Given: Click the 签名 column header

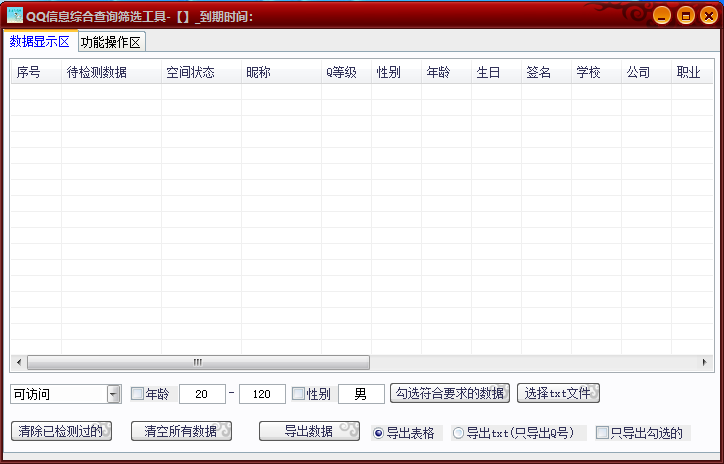Looking at the screenshot, I should point(546,72).
